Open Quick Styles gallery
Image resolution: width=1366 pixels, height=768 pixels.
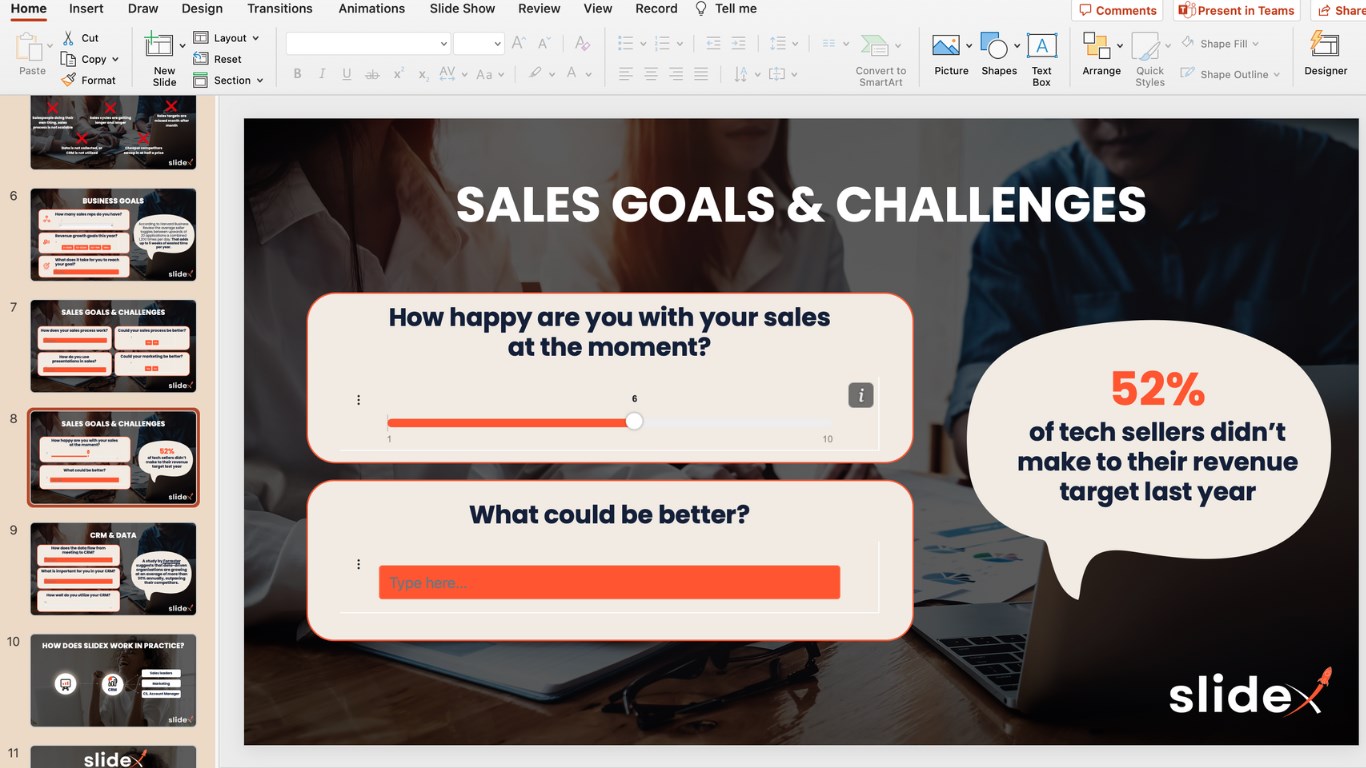(1150, 60)
